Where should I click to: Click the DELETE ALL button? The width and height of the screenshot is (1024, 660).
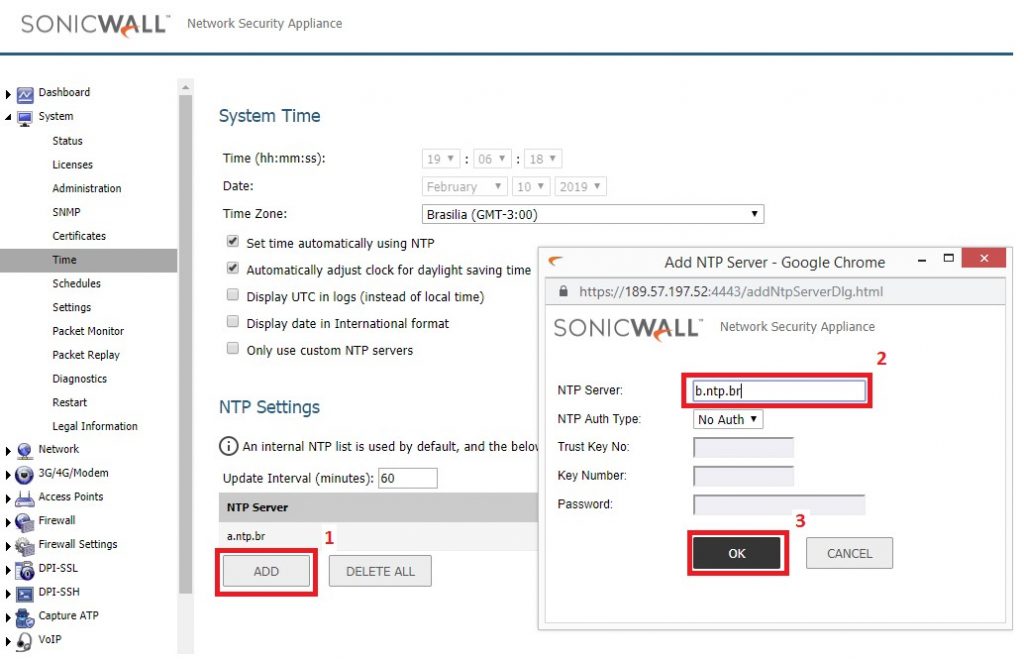tap(380, 572)
